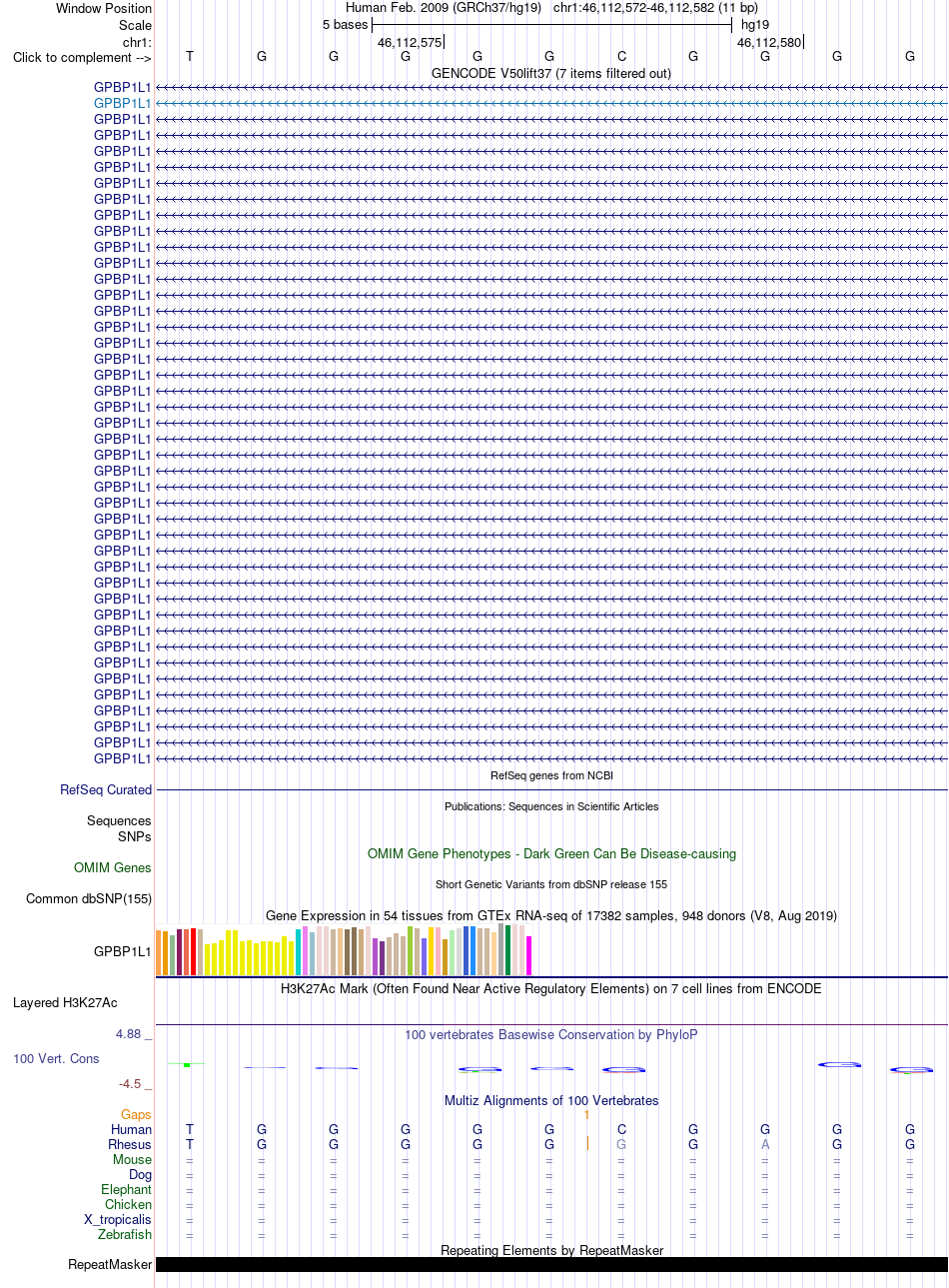Click 'Multiz Alignments of 100 Vertebrates' title
Image resolution: width=949 pixels, height=1288 pixels.
click(551, 1100)
